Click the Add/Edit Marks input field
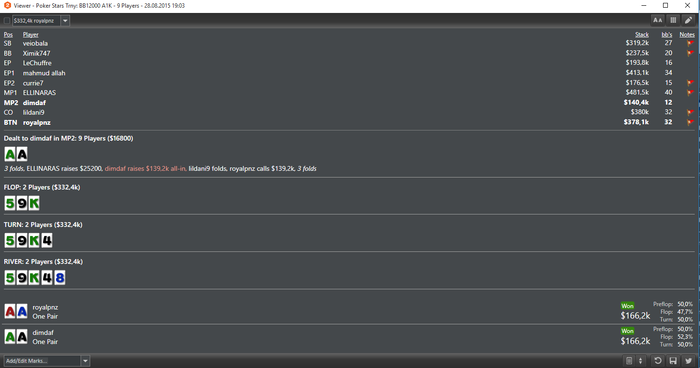This screenshot has width=700, height=368. [42, 361]
